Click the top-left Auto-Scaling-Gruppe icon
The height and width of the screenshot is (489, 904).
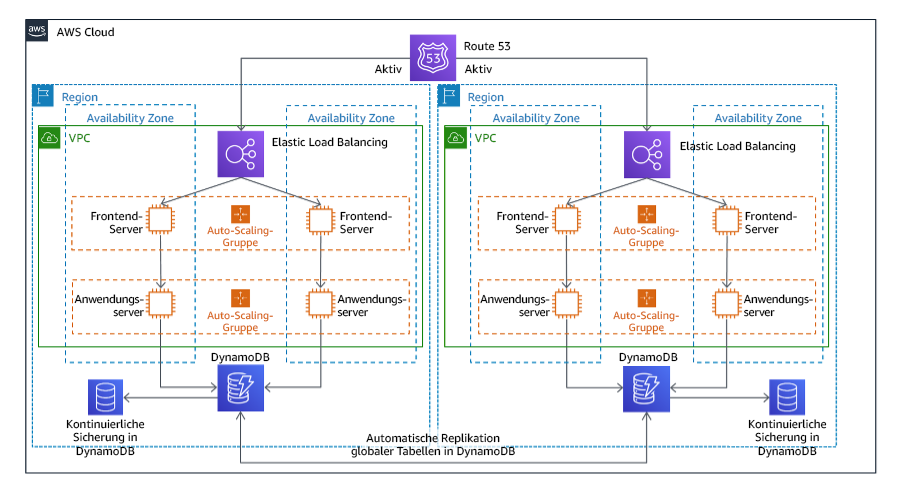[x=240, y=214]
